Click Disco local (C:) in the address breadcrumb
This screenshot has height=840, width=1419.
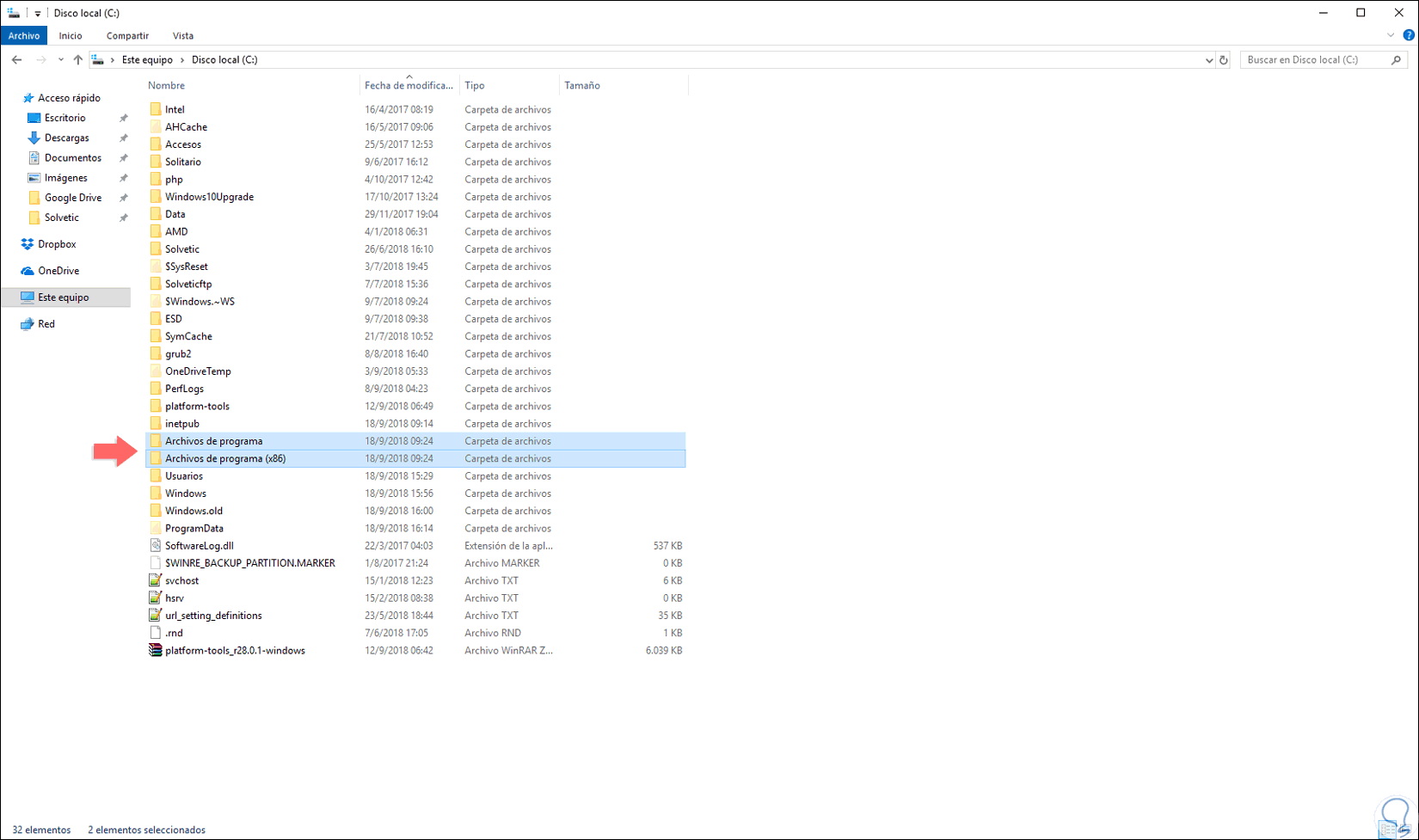click(x=224, y=60)
